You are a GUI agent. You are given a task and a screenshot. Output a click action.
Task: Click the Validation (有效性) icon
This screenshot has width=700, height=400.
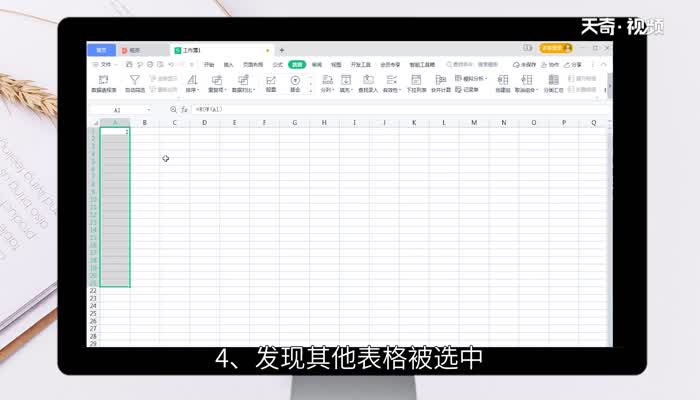392,80
